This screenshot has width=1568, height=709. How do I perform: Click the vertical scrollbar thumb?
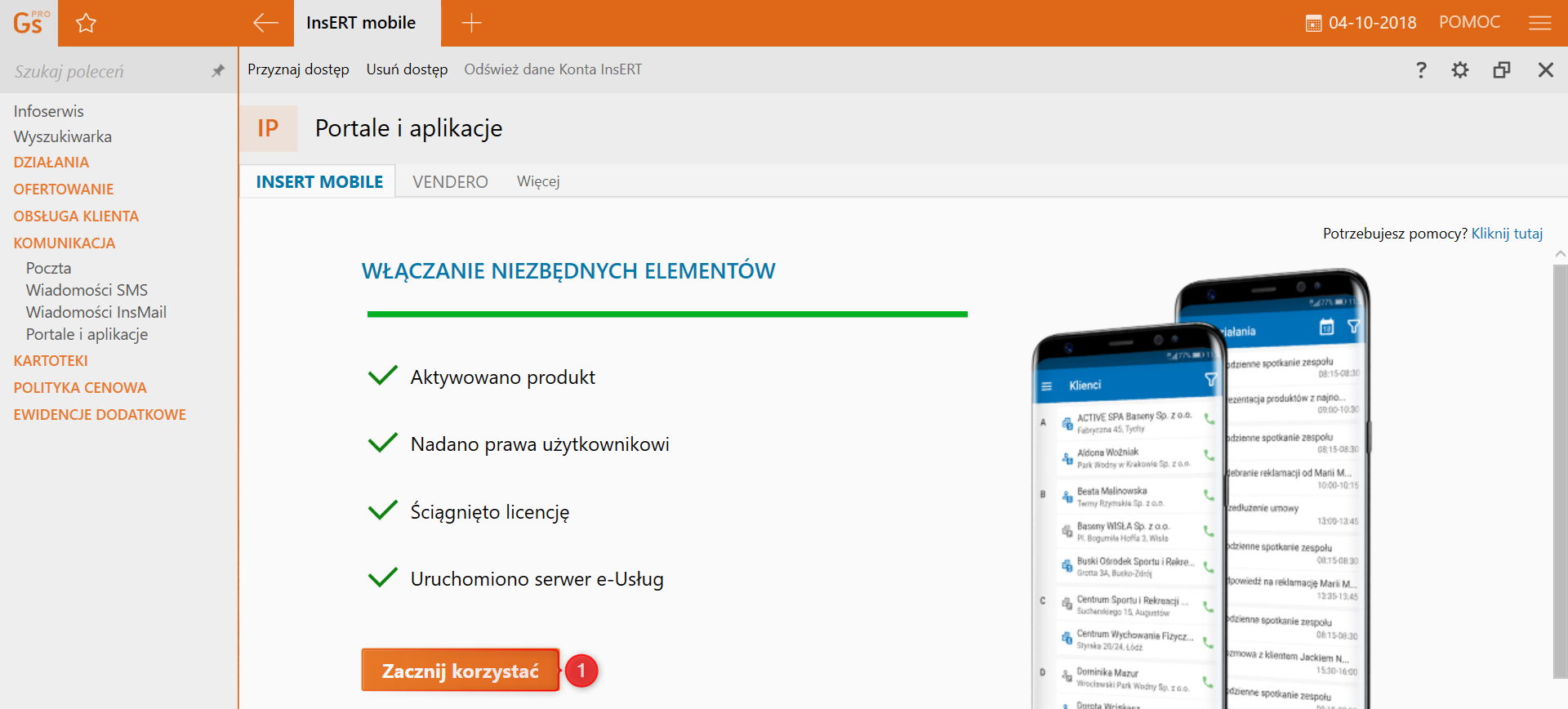[x=1560, y=471]
